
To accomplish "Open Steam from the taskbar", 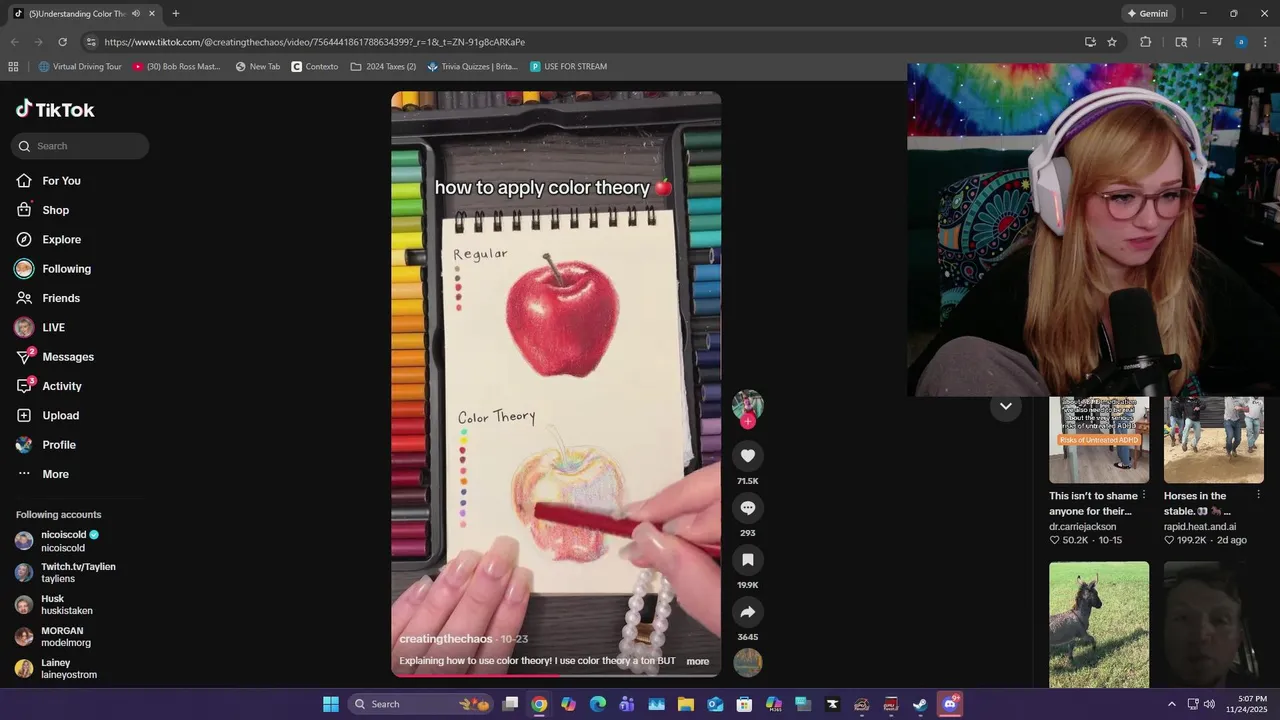I will coord(920,704).
